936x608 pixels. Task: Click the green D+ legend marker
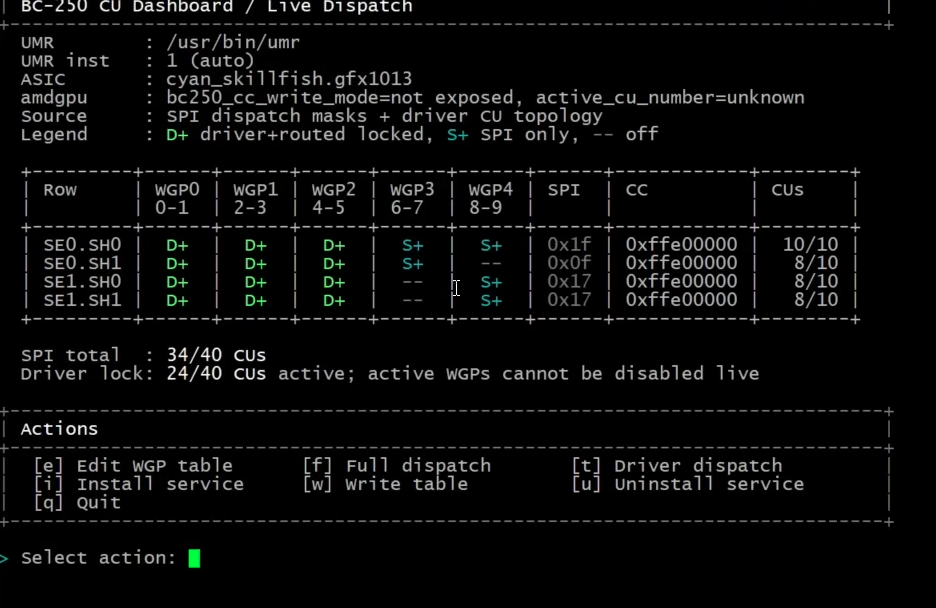tap(177, 135)
